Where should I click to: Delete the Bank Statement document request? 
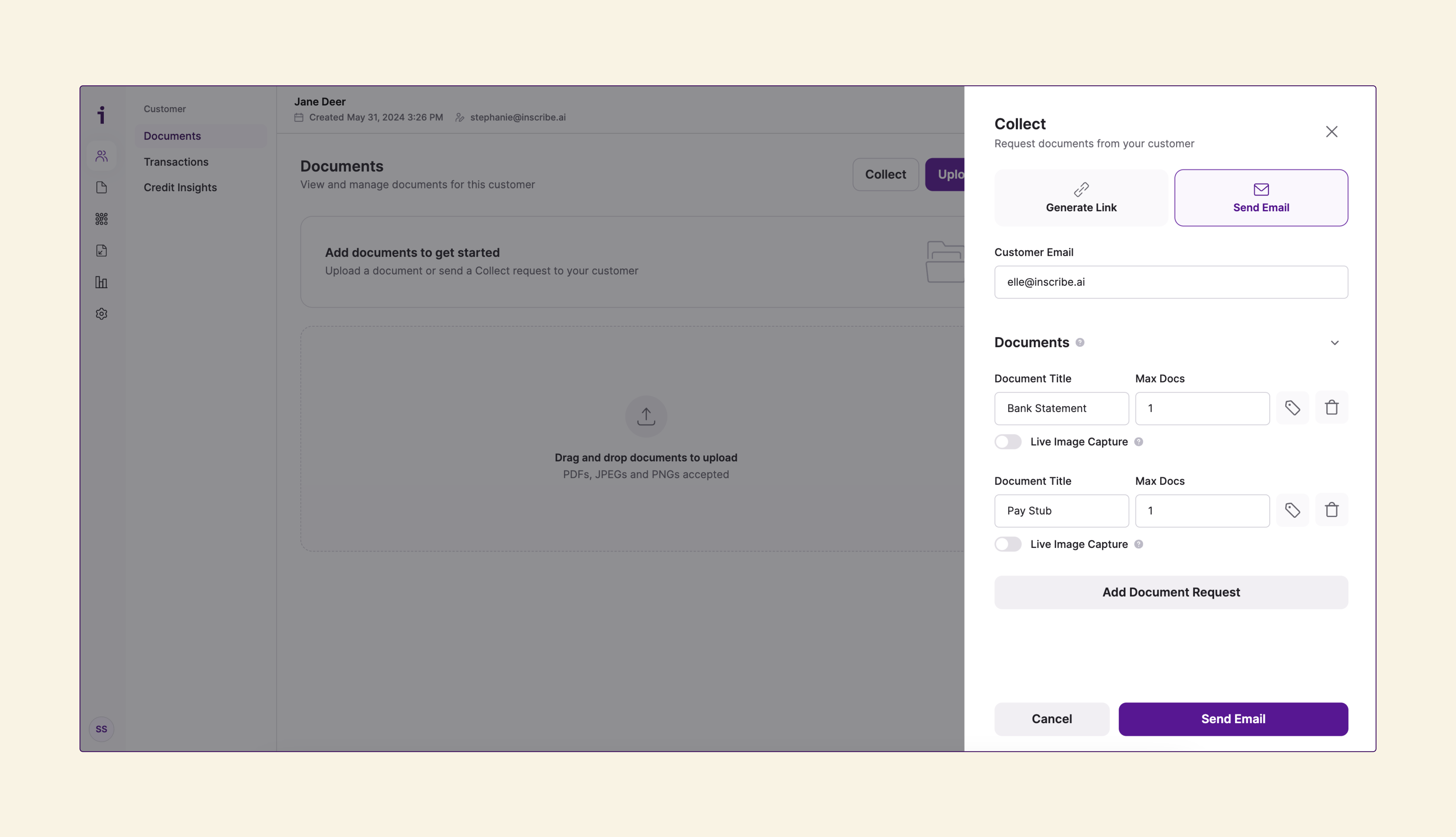click(x=1331, y=408)
